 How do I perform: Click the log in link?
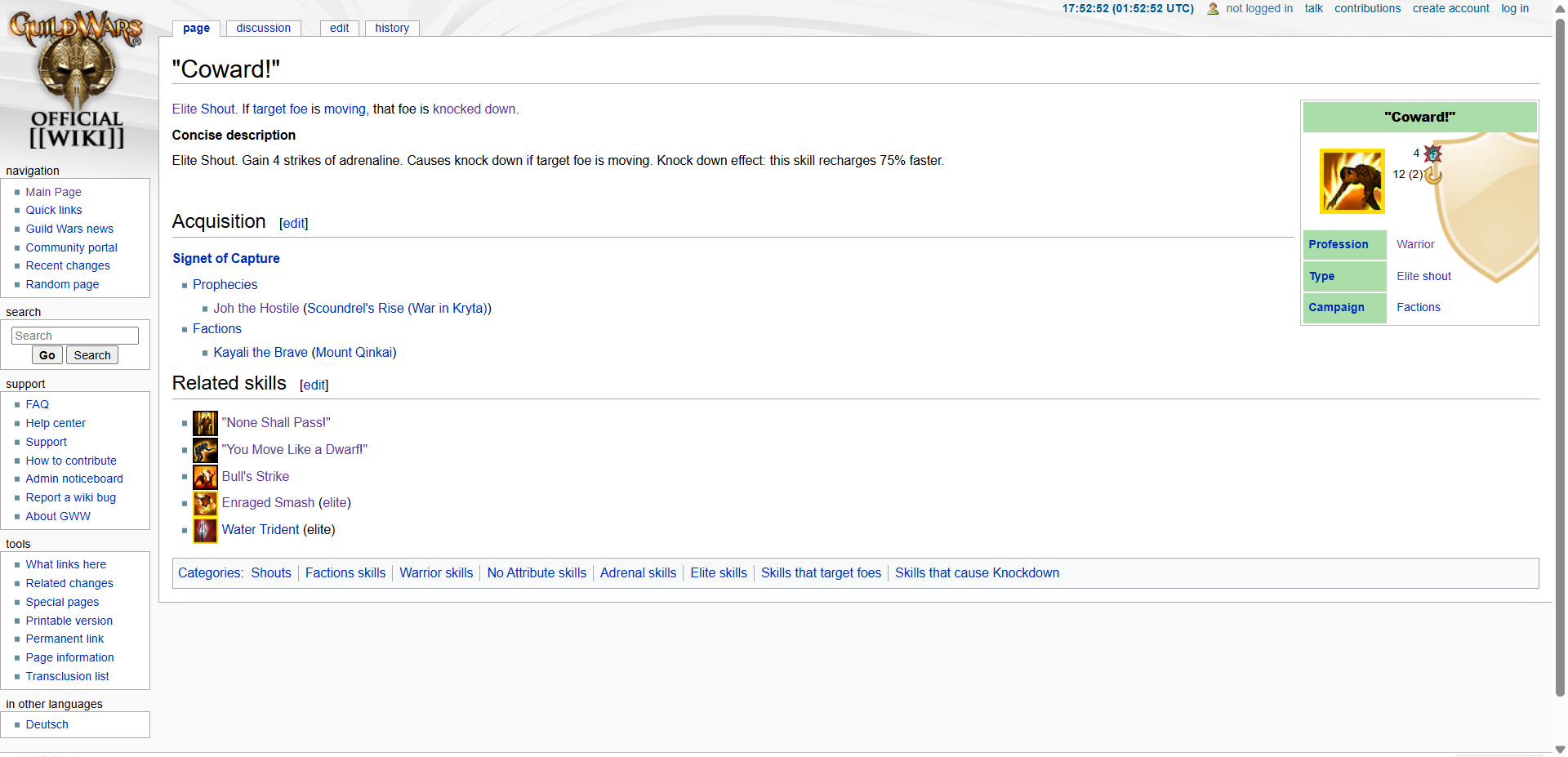coord(1515,8)
